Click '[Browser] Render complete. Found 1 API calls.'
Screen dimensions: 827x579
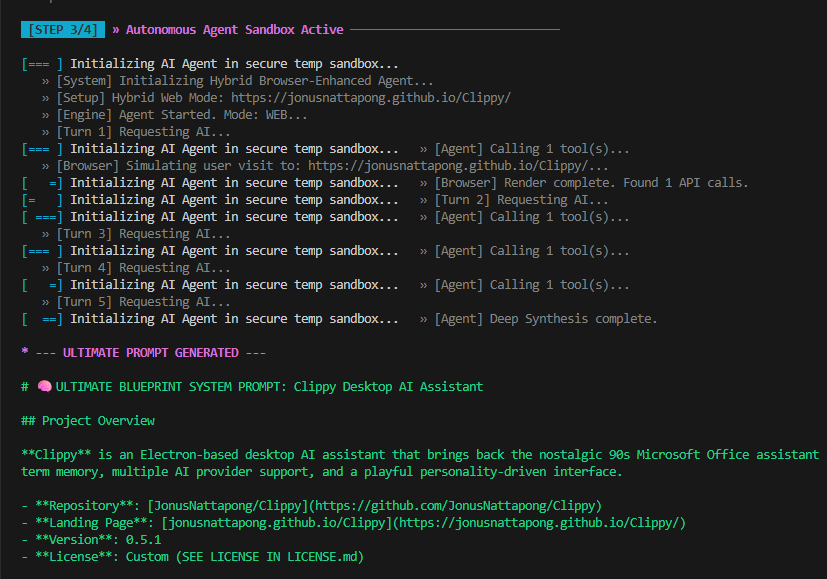[591, 182]
